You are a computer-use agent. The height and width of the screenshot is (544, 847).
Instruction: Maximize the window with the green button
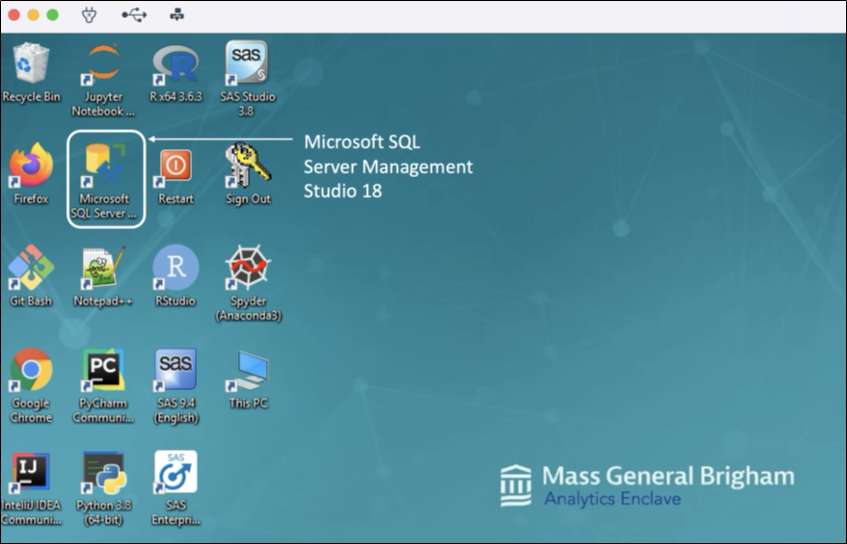(x=52, y=15)
